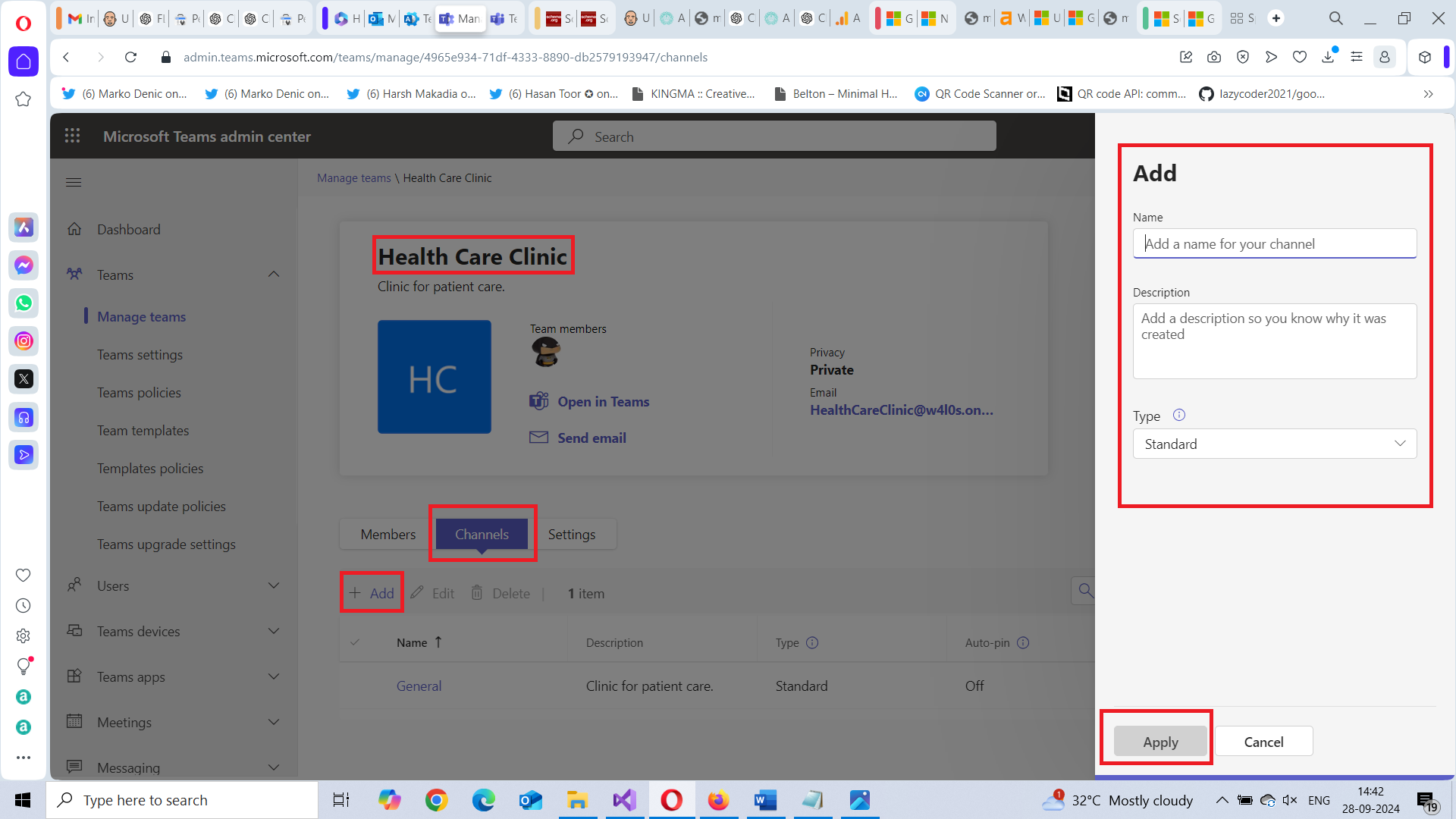Open Messenger in Opera sidebar
Screen dimensions: 1456x819
pos(24,265)
